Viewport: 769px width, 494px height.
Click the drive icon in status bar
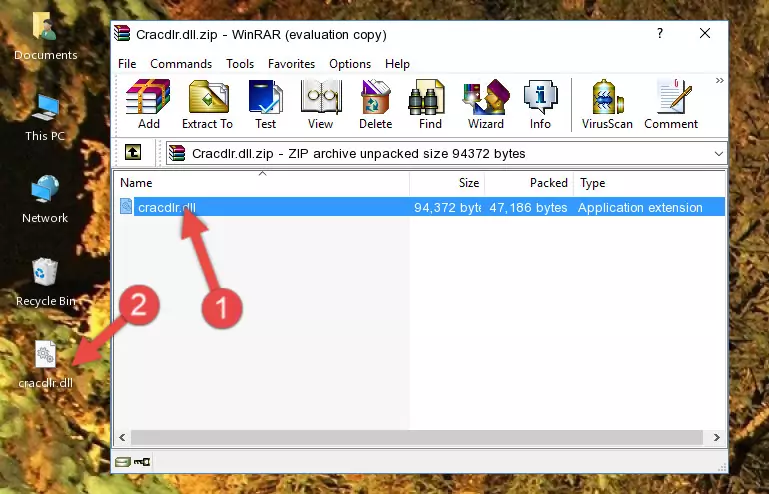pyautogui.click(x=123, y=462)
